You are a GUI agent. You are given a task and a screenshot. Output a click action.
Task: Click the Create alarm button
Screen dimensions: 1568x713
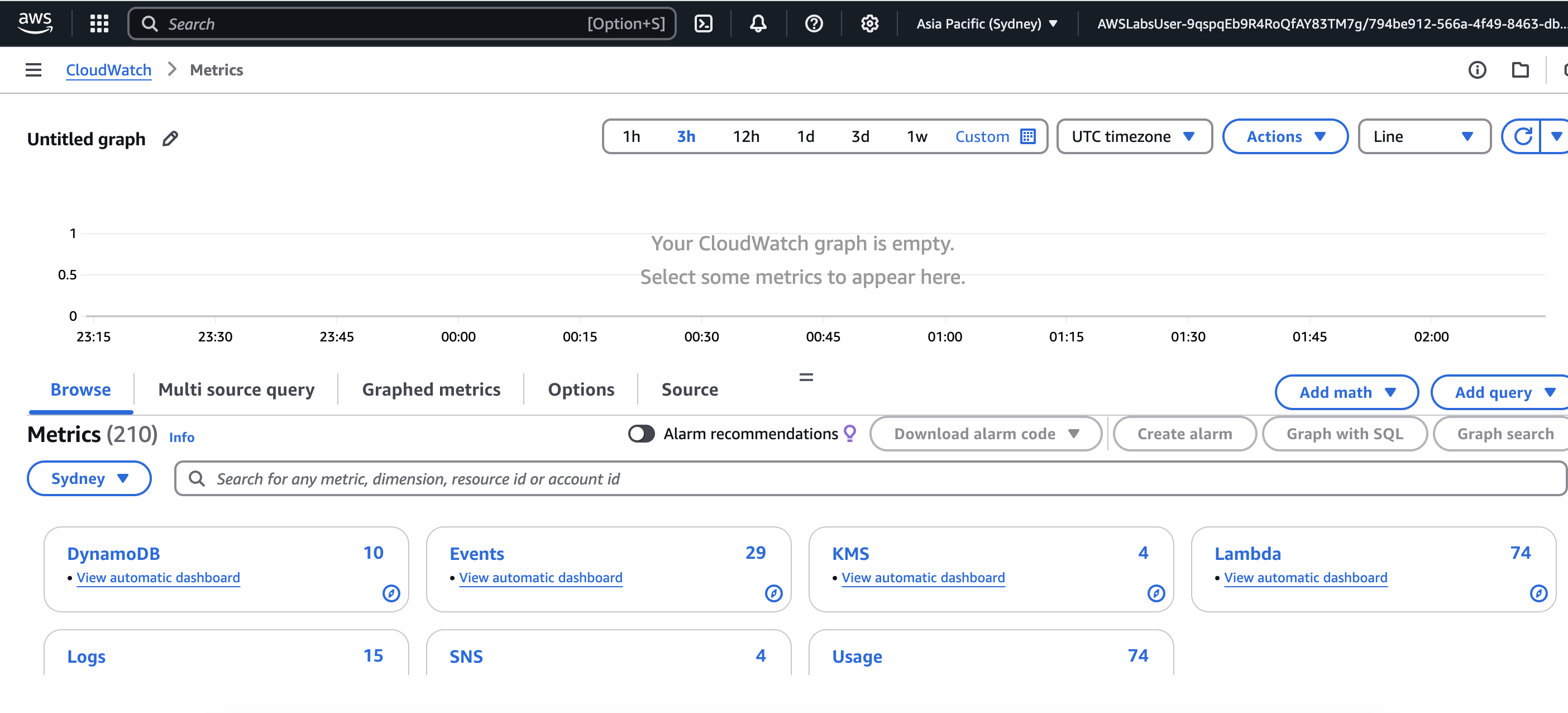(x=1184, y=434)
